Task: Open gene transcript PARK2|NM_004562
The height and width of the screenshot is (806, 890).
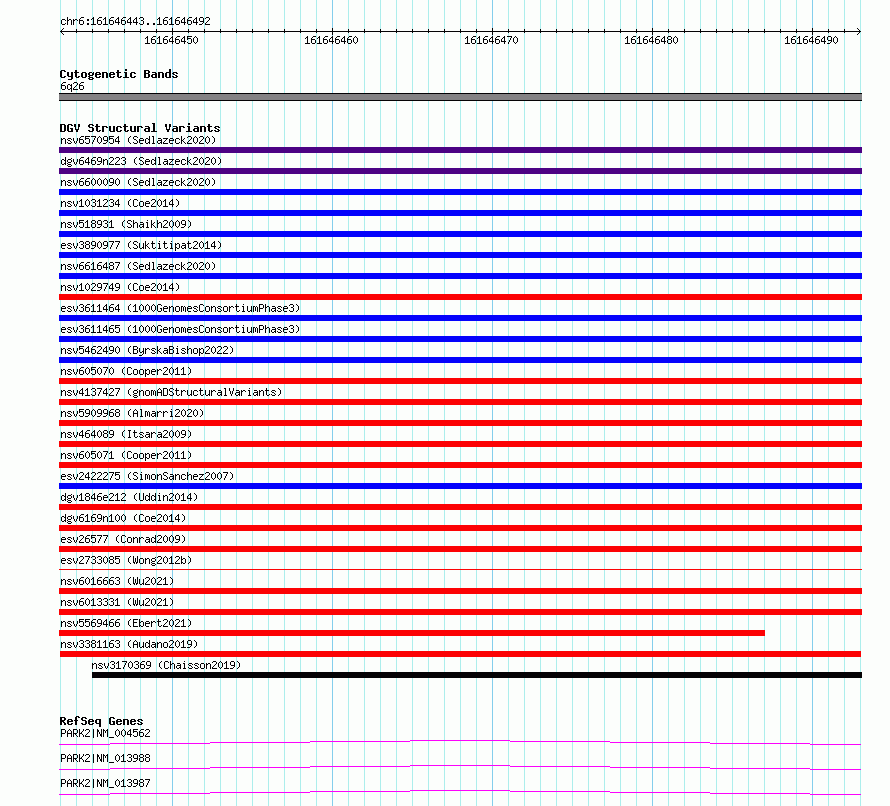Action: 106,733
